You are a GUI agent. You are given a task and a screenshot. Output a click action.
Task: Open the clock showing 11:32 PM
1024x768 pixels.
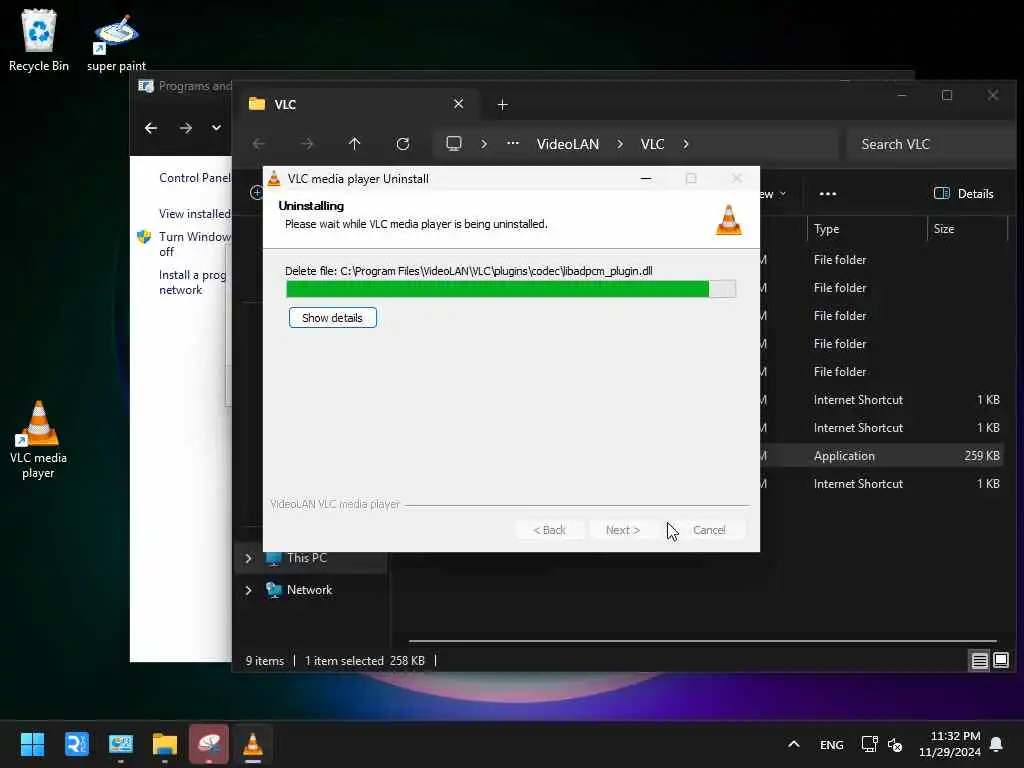click(x=950, y=744)
